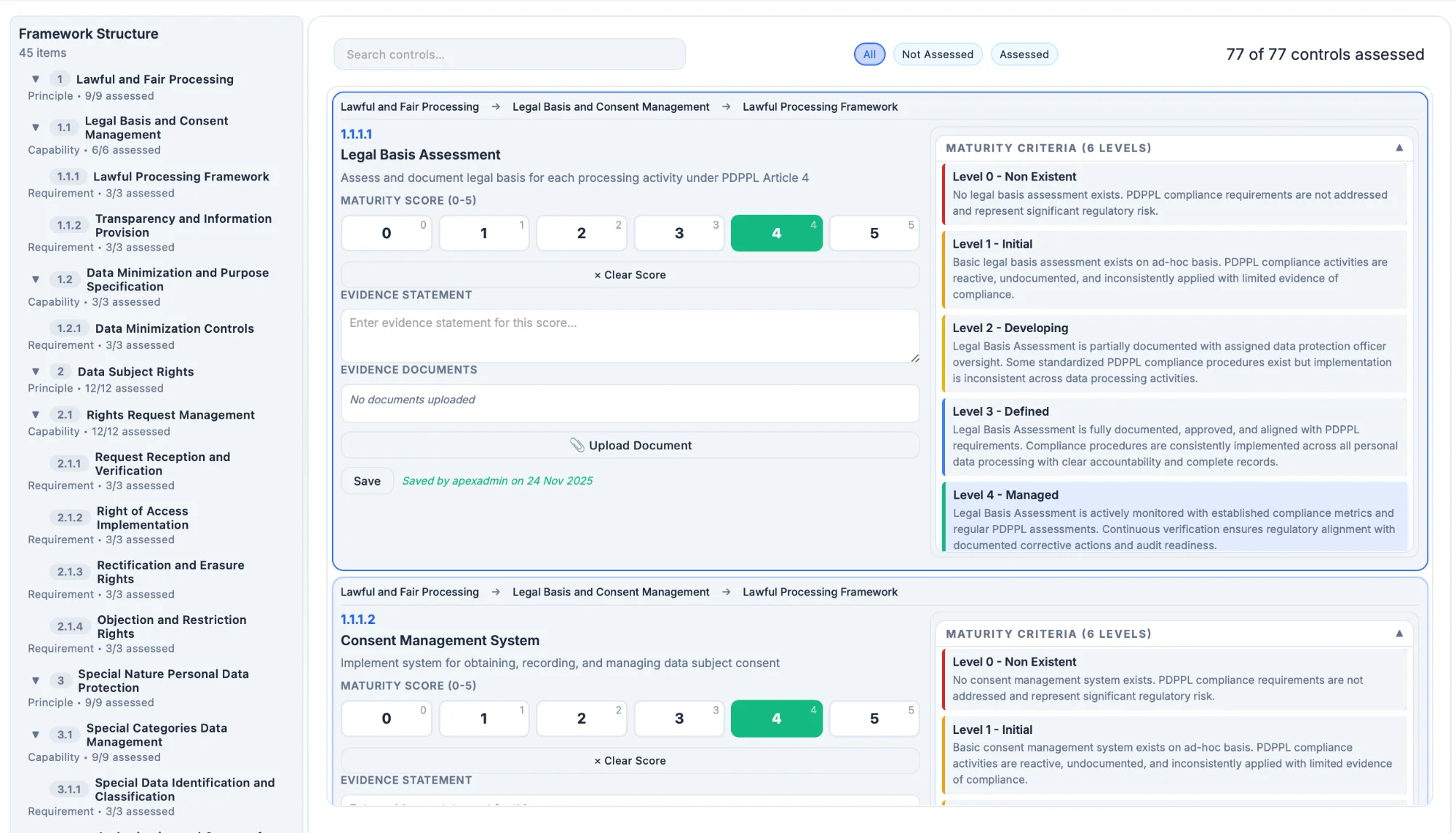
Task: Collapse the Data Subject Rights tree node
Action: 35,371
